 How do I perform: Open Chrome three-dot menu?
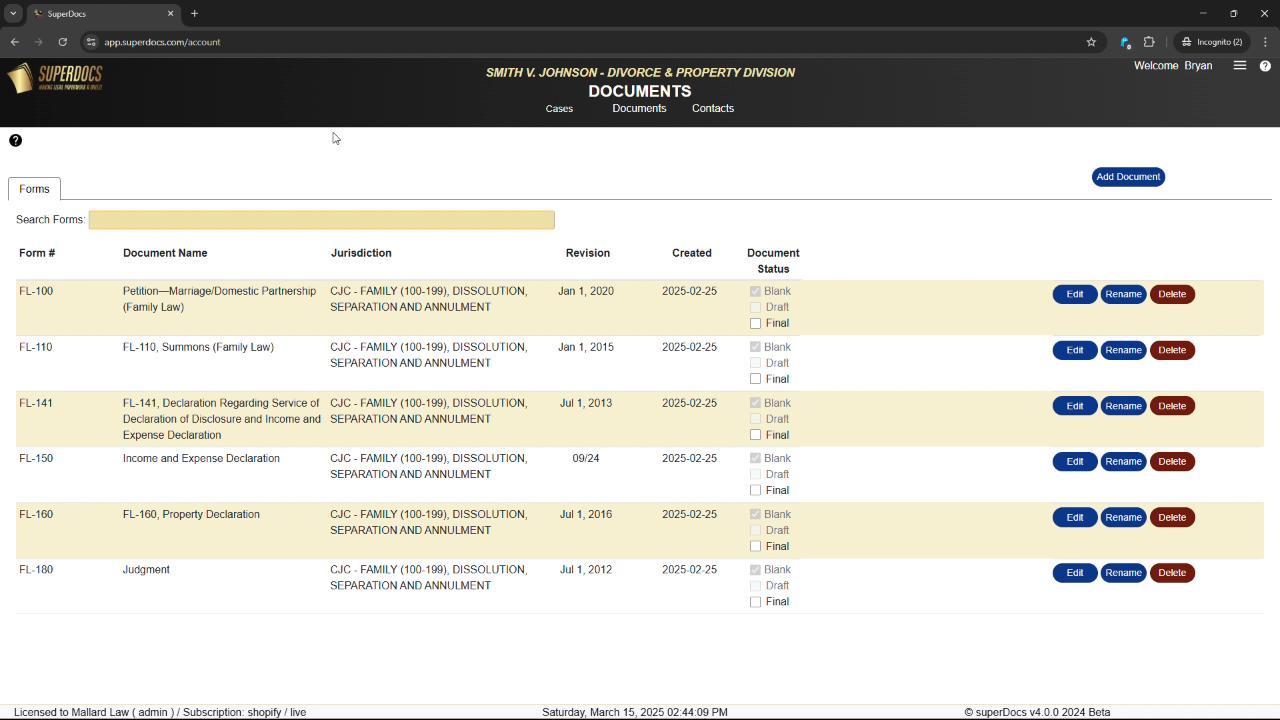coord(1265,42)
